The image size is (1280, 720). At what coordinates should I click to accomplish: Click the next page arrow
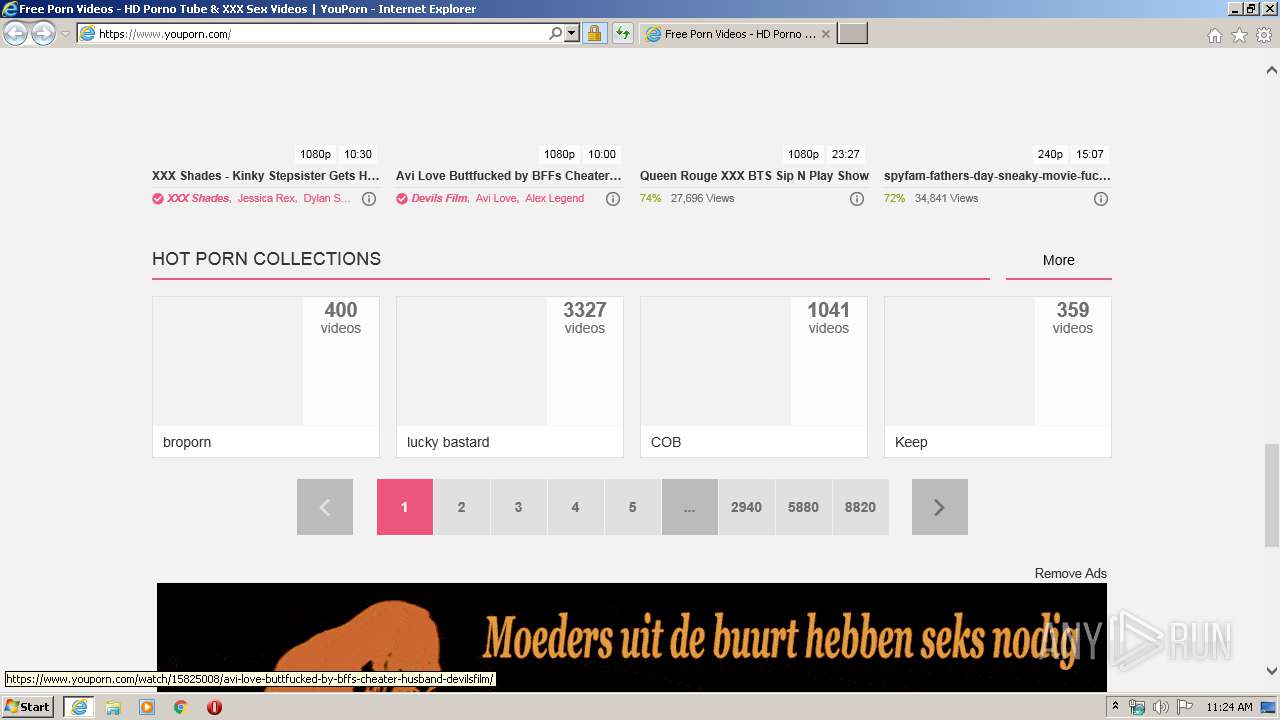click(940, 507)
